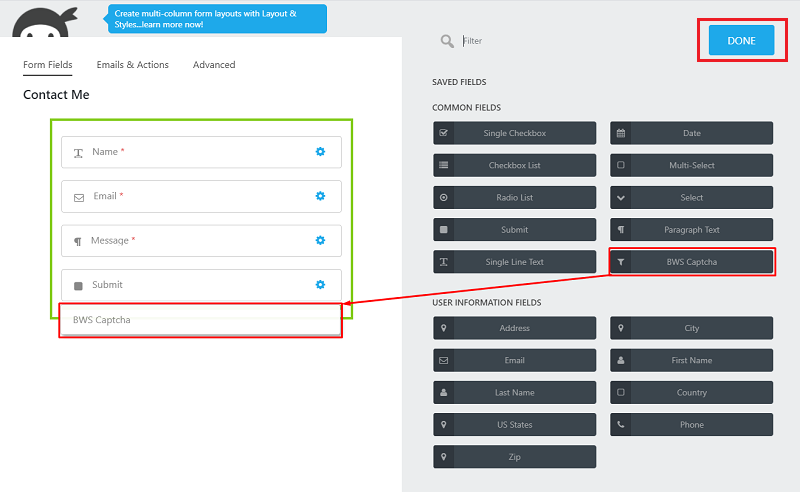Click the Contact Me form title

(56, 95)
